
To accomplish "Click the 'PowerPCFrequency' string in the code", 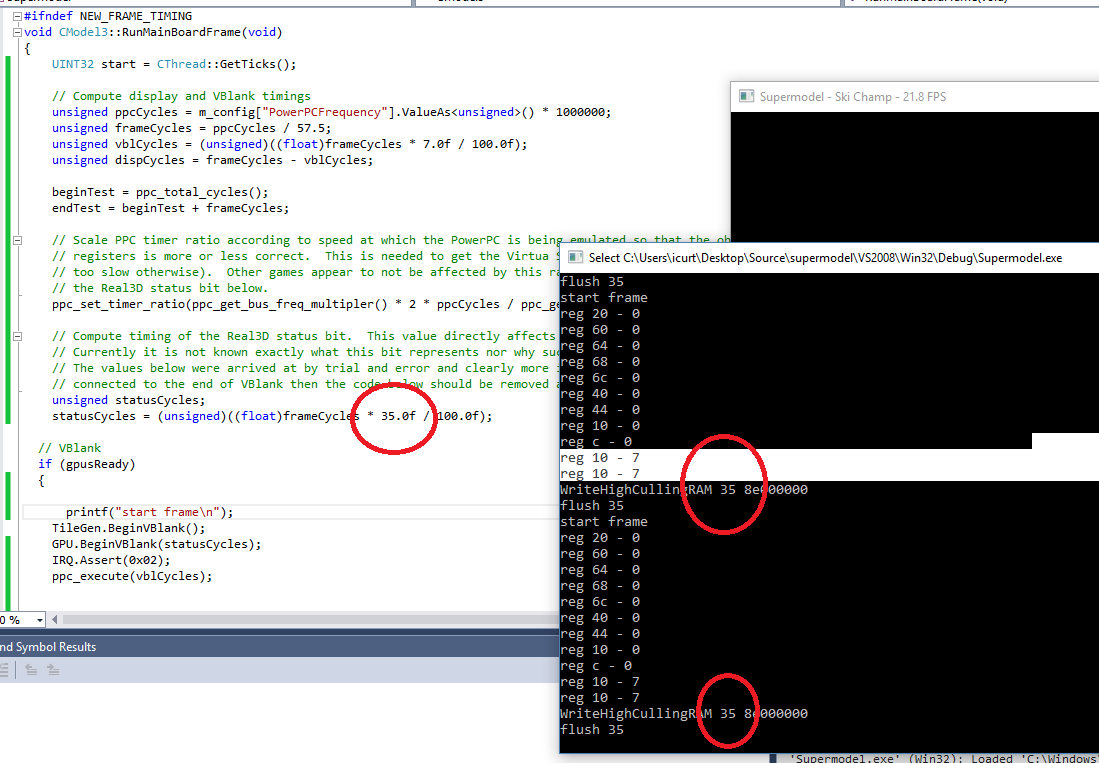I will point(324,112).
